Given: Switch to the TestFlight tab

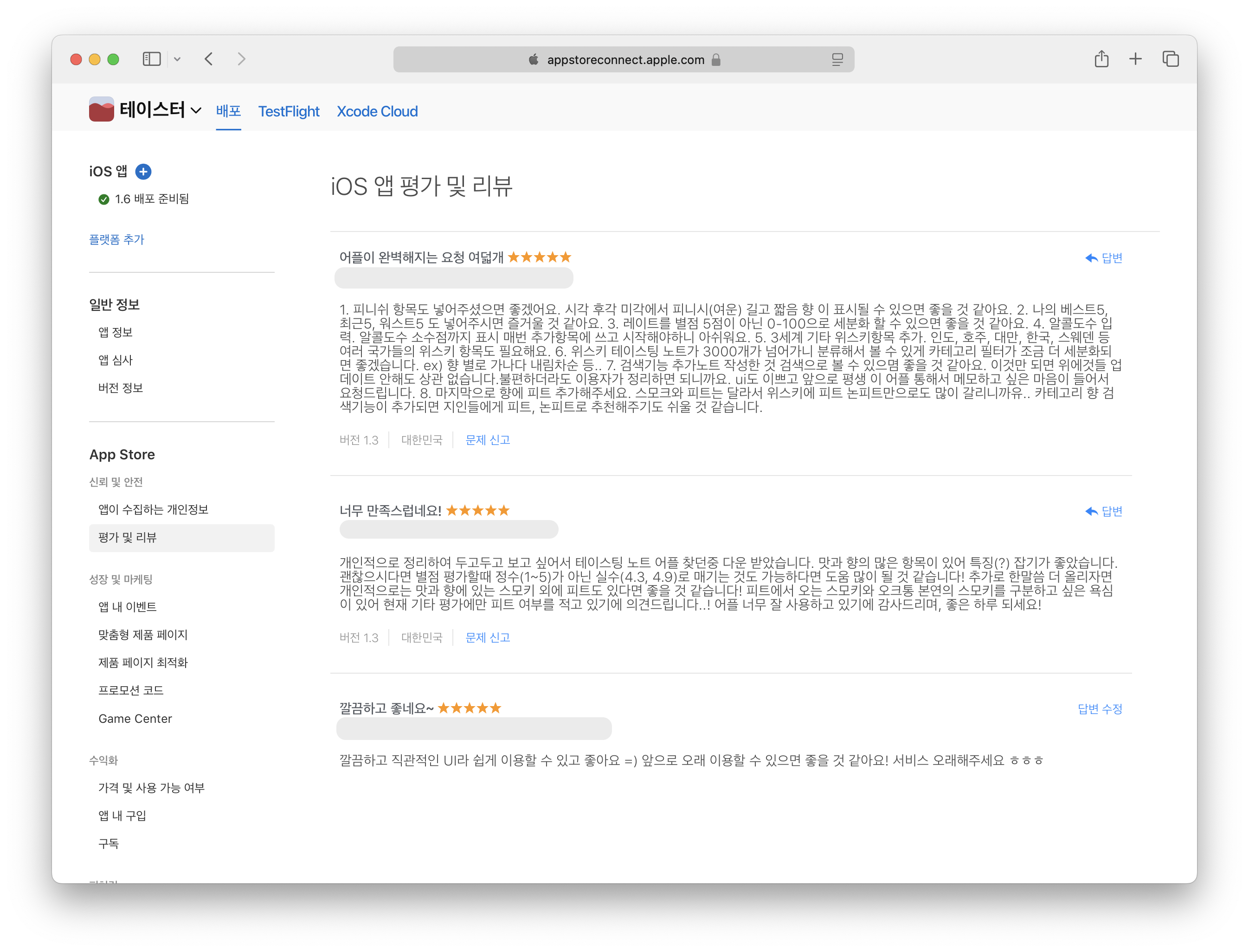Looking at the screenshot, I should [x=289, y=112].
